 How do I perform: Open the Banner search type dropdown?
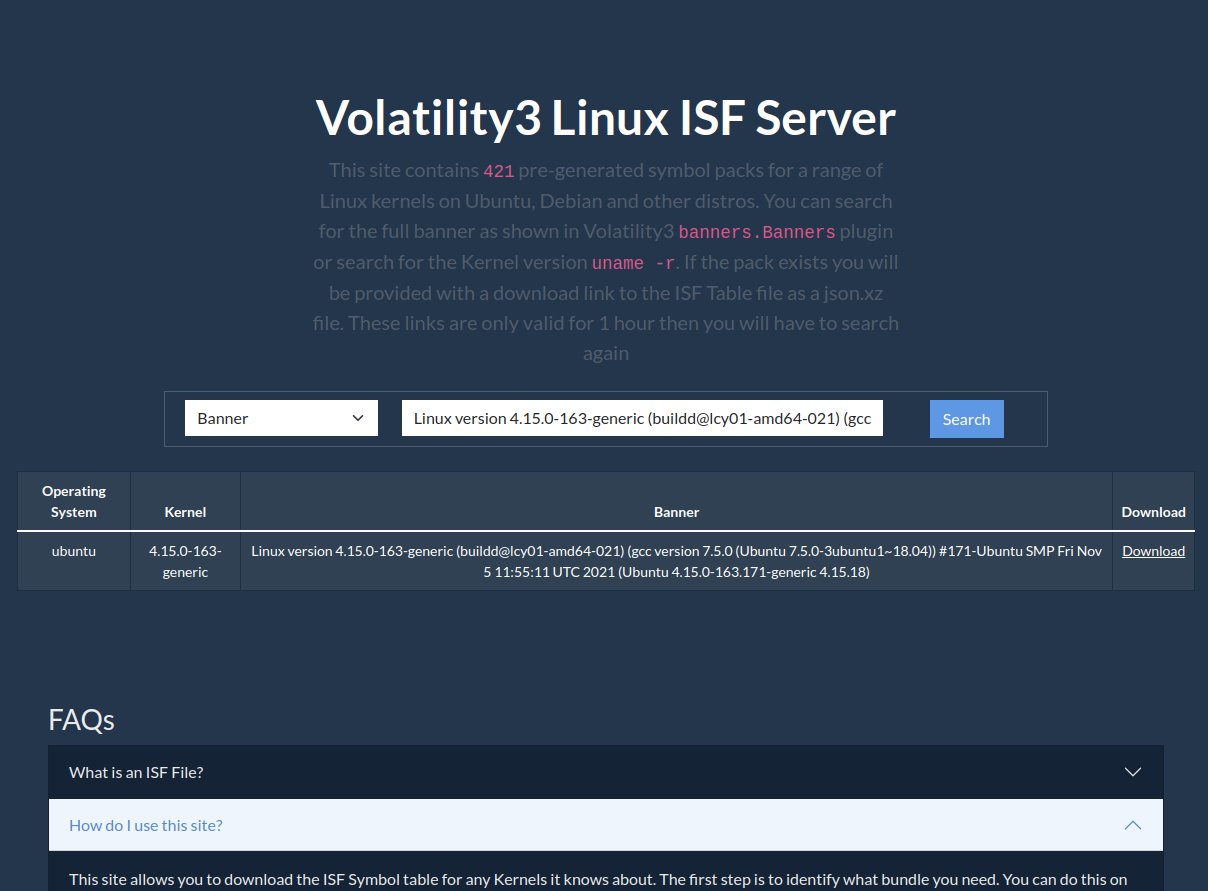click(281, 418)
